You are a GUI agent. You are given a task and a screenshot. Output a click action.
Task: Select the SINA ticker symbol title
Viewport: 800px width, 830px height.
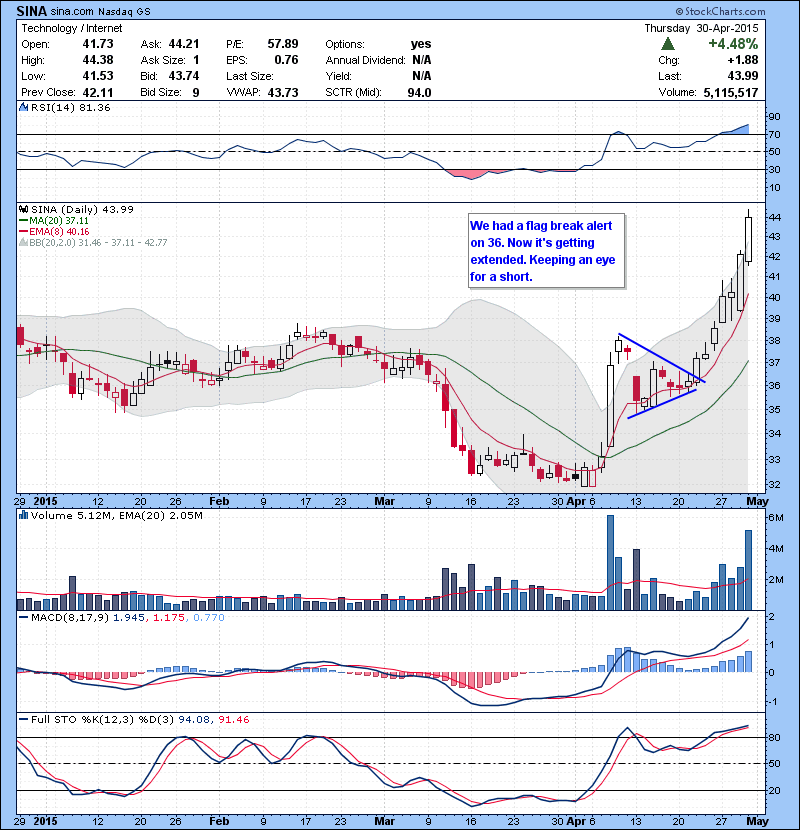tap(31, 11)
